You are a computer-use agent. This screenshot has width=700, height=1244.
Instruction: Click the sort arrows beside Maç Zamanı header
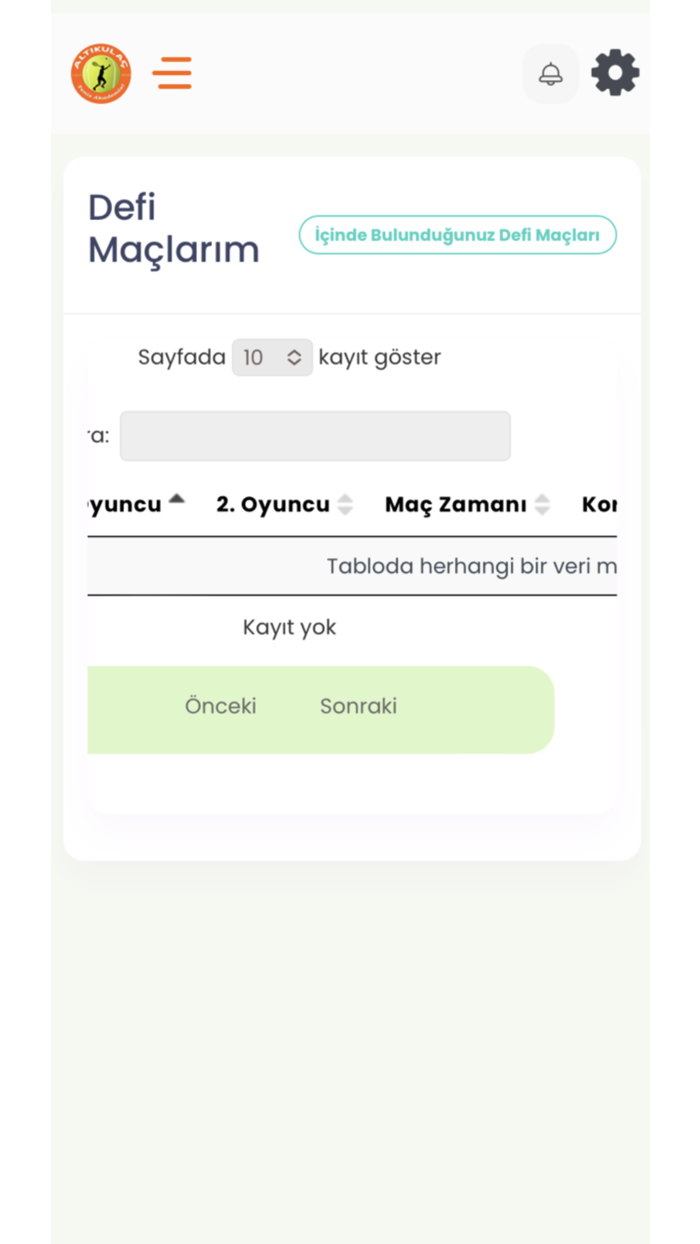point(541,504)
